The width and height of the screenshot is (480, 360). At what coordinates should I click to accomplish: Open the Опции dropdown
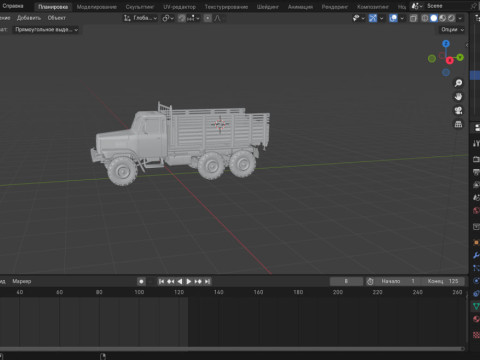point(452,30)
